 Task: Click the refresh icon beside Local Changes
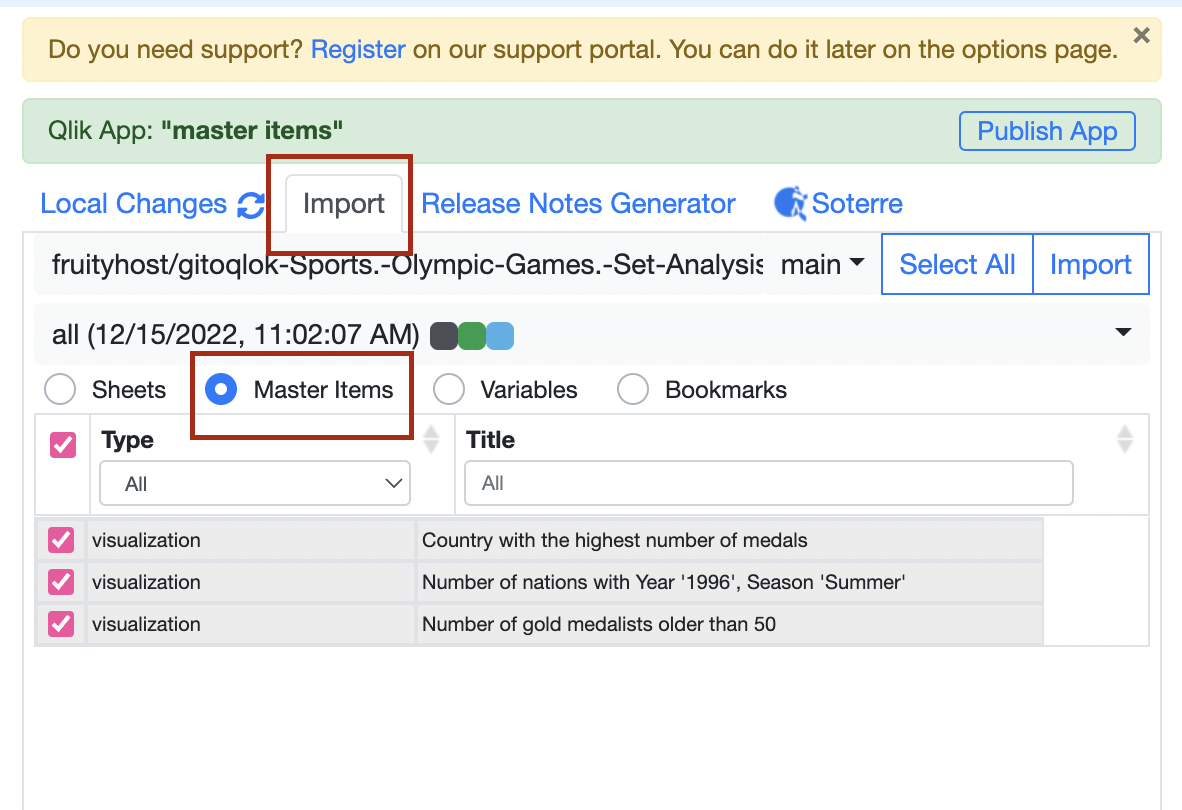[x=253, y=203]
